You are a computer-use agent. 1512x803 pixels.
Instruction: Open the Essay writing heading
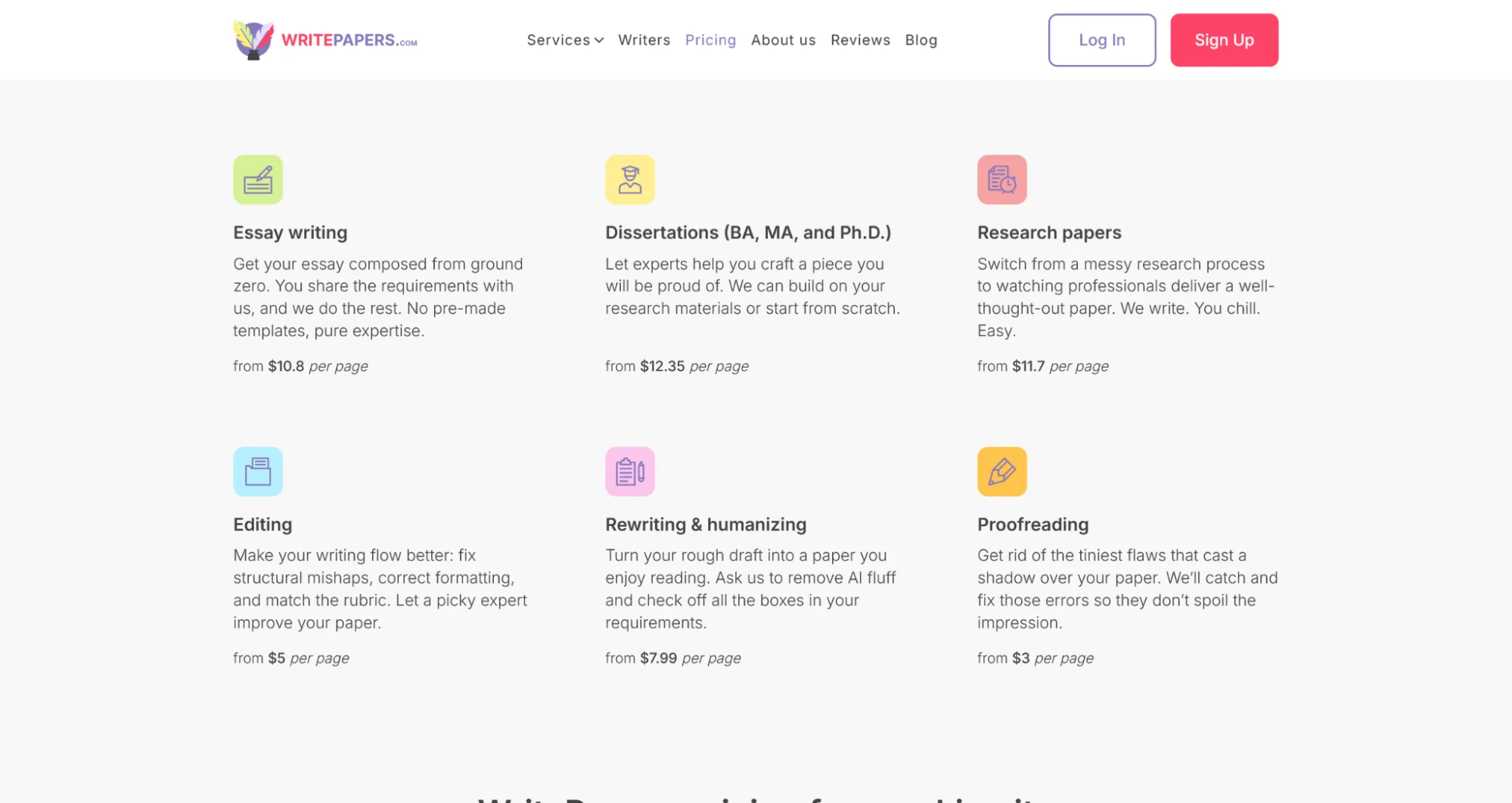coord(290,232)
